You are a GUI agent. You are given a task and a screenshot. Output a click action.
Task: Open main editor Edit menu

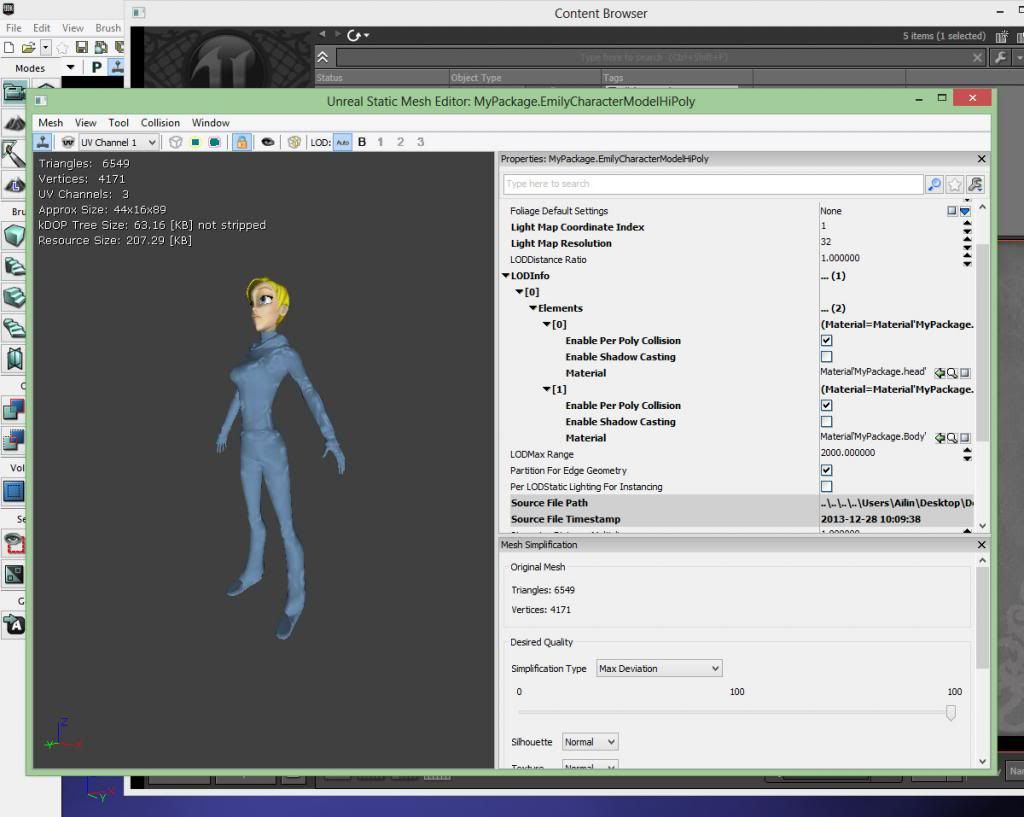(x=42, y=28)
